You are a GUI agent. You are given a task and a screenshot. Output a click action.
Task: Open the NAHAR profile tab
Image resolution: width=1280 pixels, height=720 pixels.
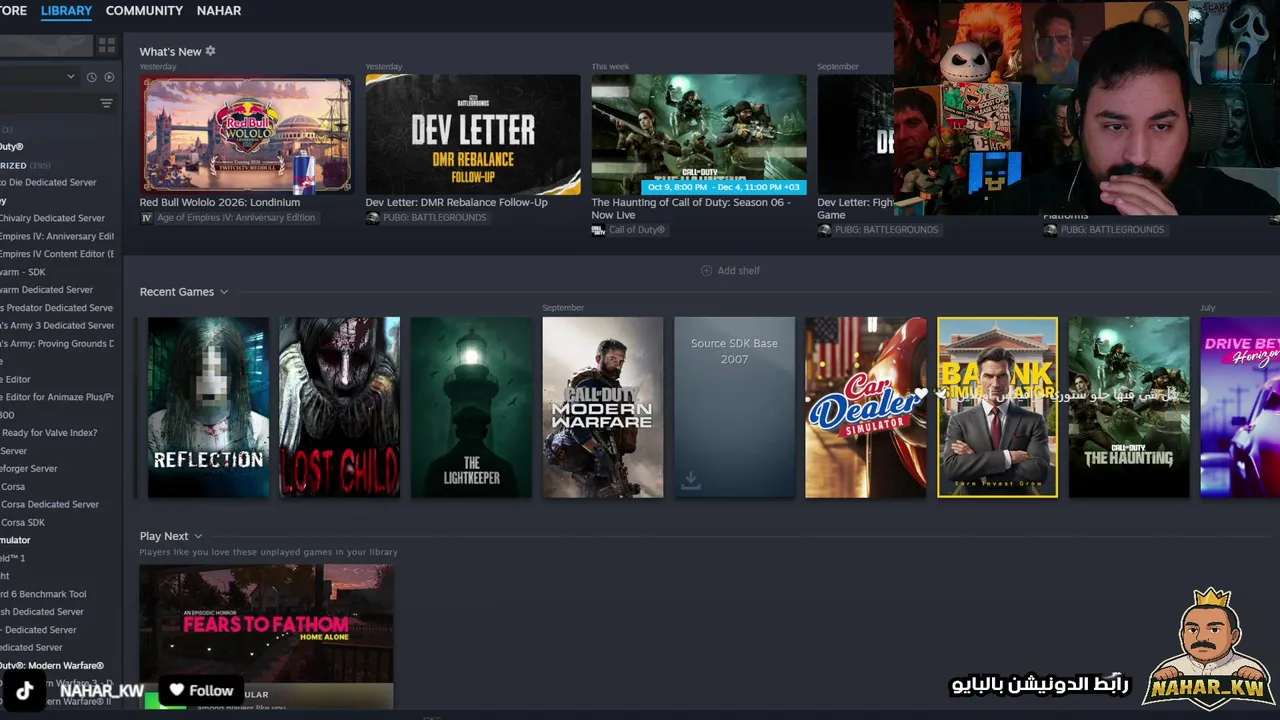219,10
